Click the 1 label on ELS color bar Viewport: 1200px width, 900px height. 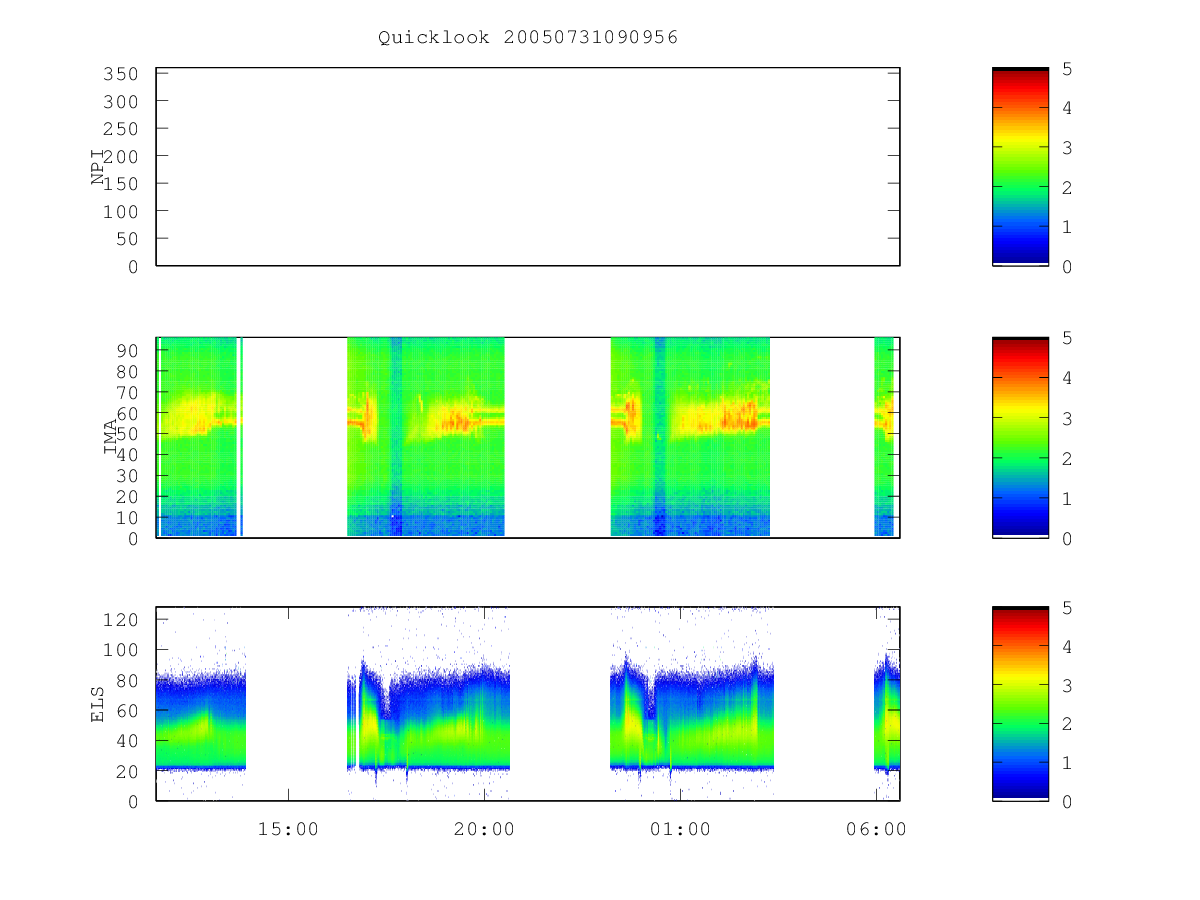1068,763
